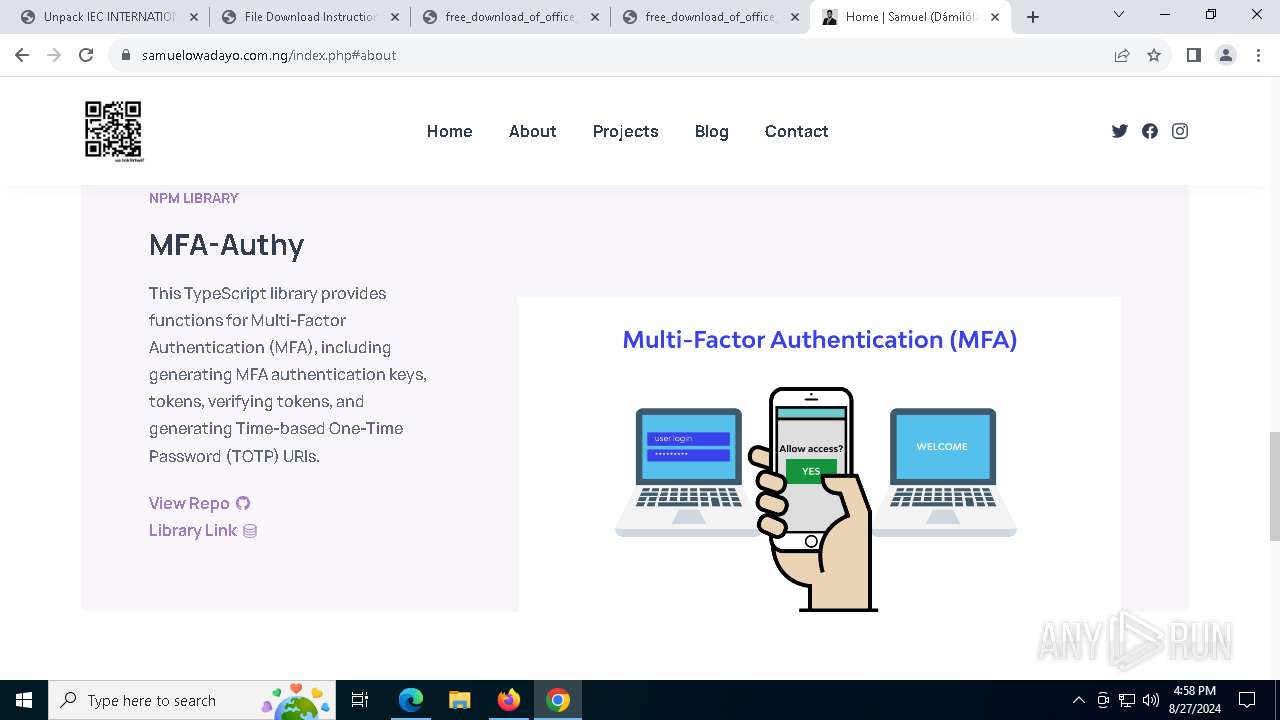Click the Multi-Factor Authentication illustration
The height and width of the screenshot is (720, 1280).
click(819, 454)
